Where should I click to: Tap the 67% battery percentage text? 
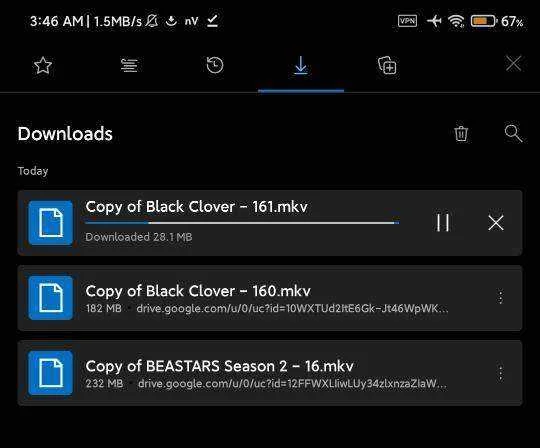tap(512, 21)
